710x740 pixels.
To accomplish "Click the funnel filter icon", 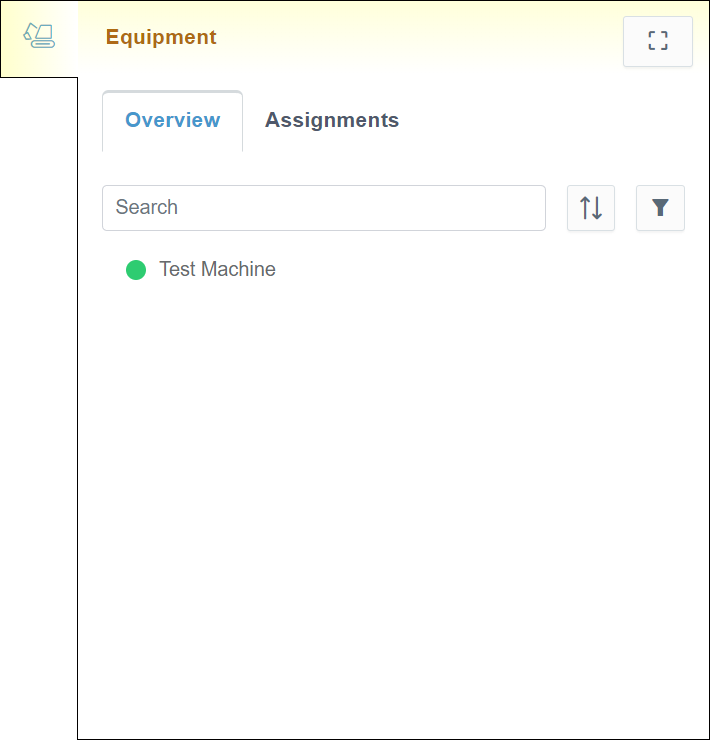I will coord(660,208).
